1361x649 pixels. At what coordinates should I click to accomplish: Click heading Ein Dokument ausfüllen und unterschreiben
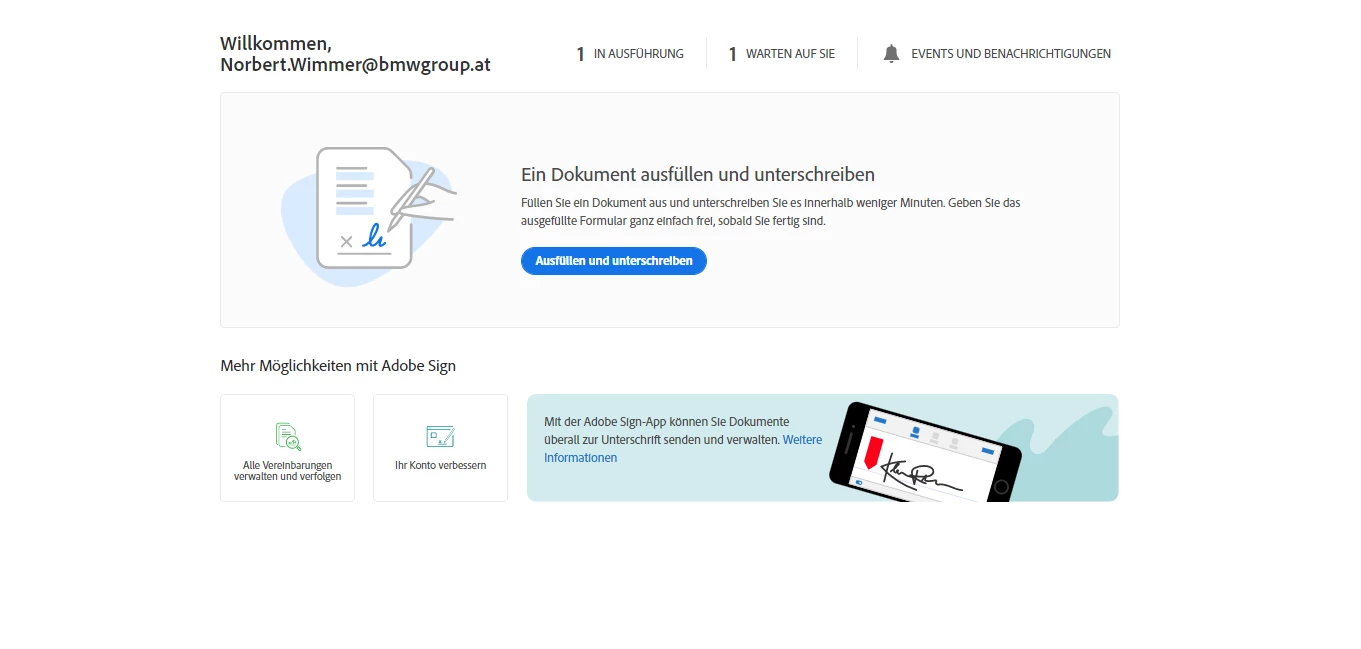pyautogui.click(x=698, y=175)
